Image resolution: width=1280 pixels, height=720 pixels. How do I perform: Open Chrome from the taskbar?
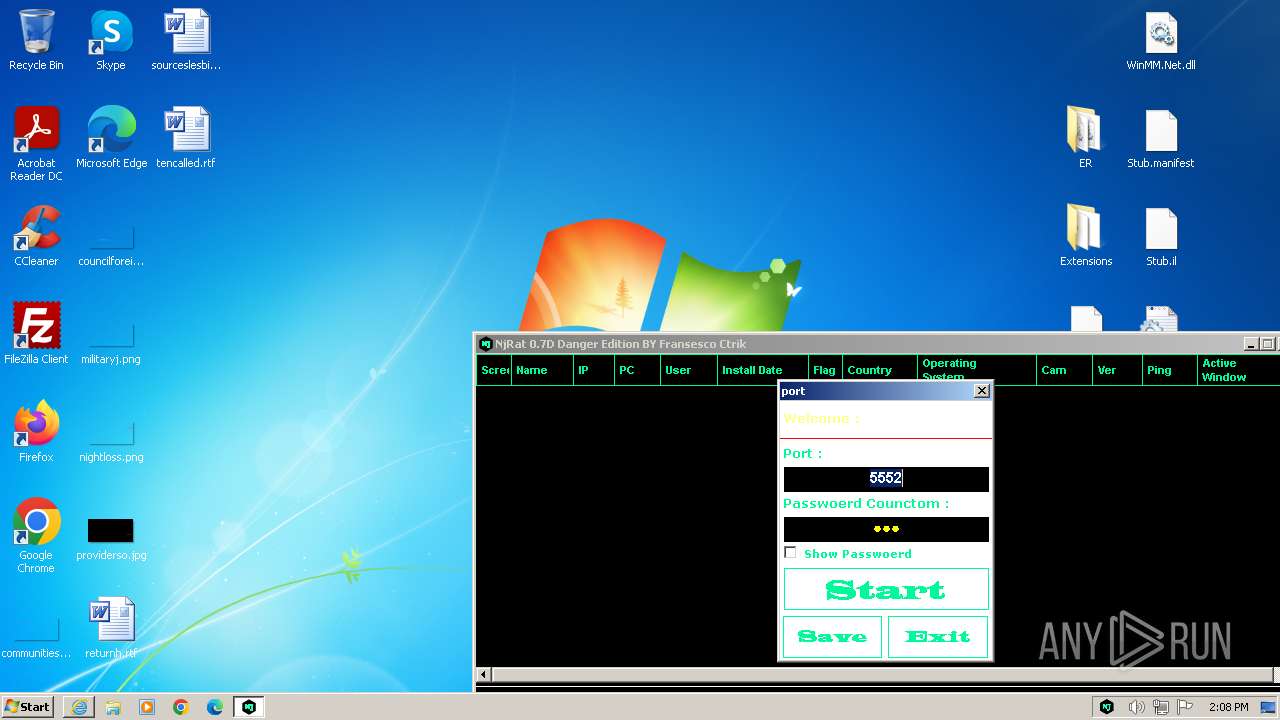click(x=181, y=707)
